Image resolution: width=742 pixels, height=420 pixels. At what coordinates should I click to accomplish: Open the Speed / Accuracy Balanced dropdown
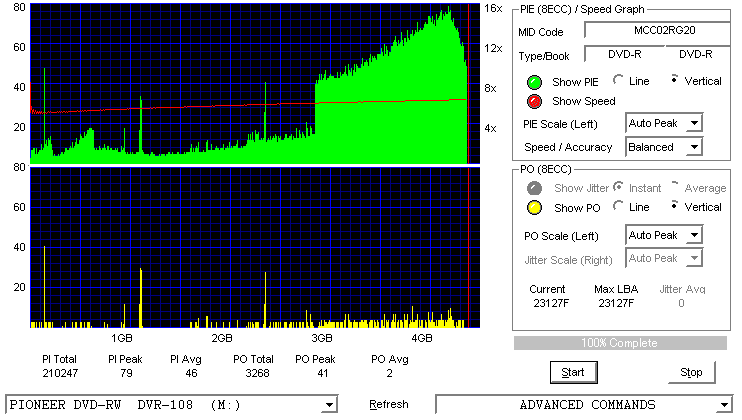coord(663,147)
